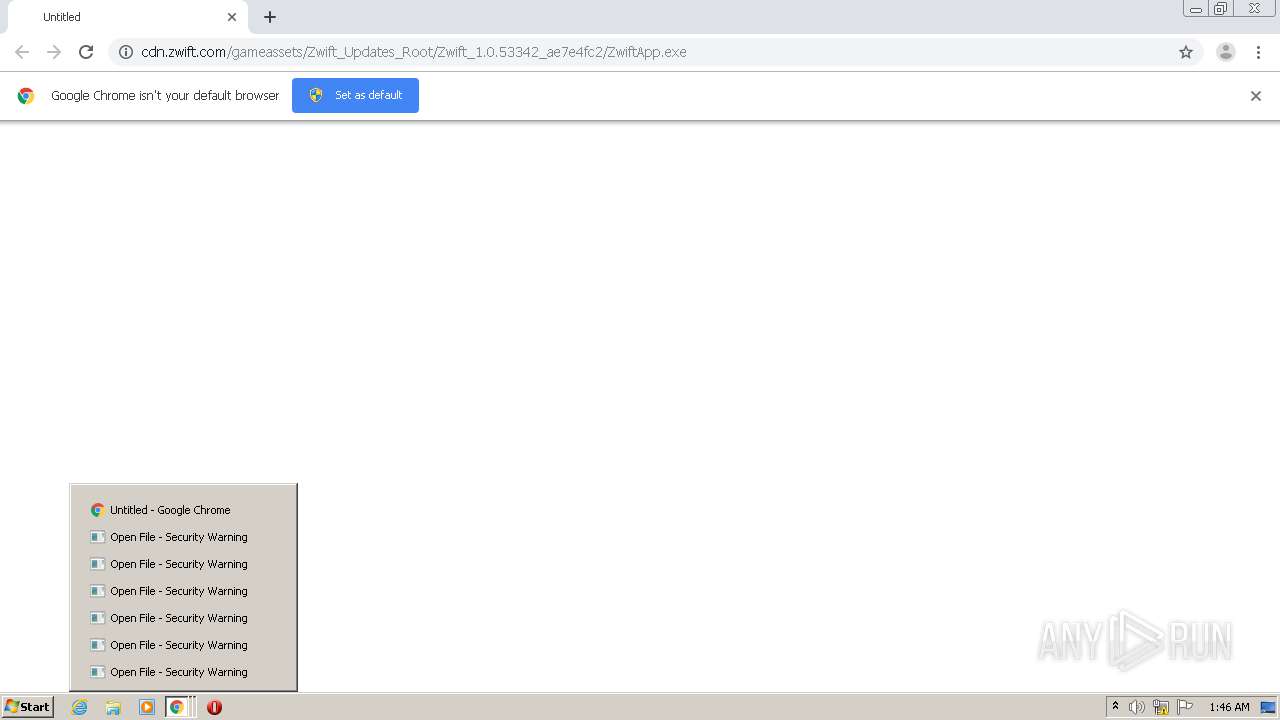Restore down the Chrome window
The height and width of the screenshot is (720, 1280).
1221,9
